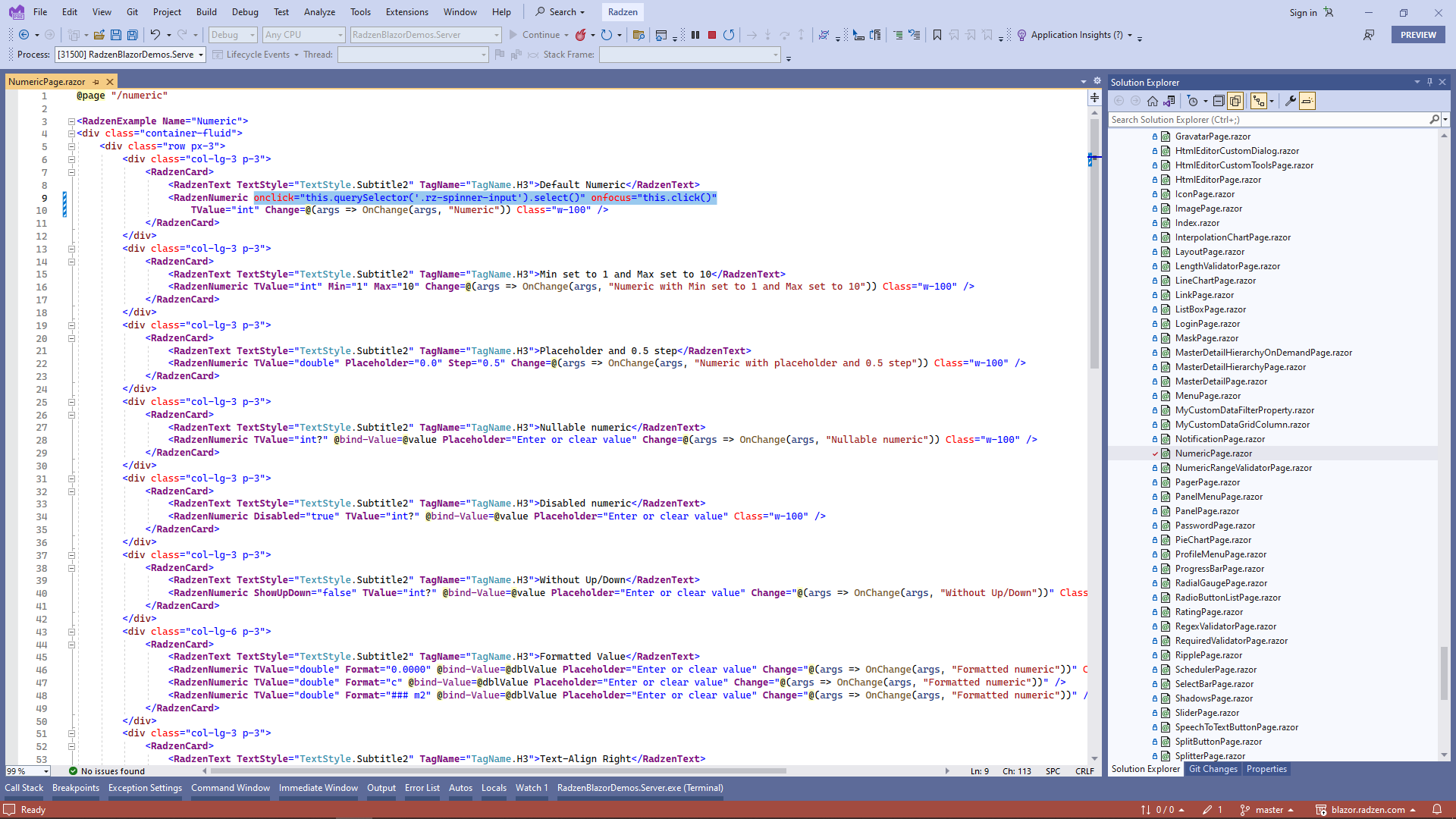Click the PREVIEW button
Viewport: 1456px width, 819px height.
pos(1418,35)
